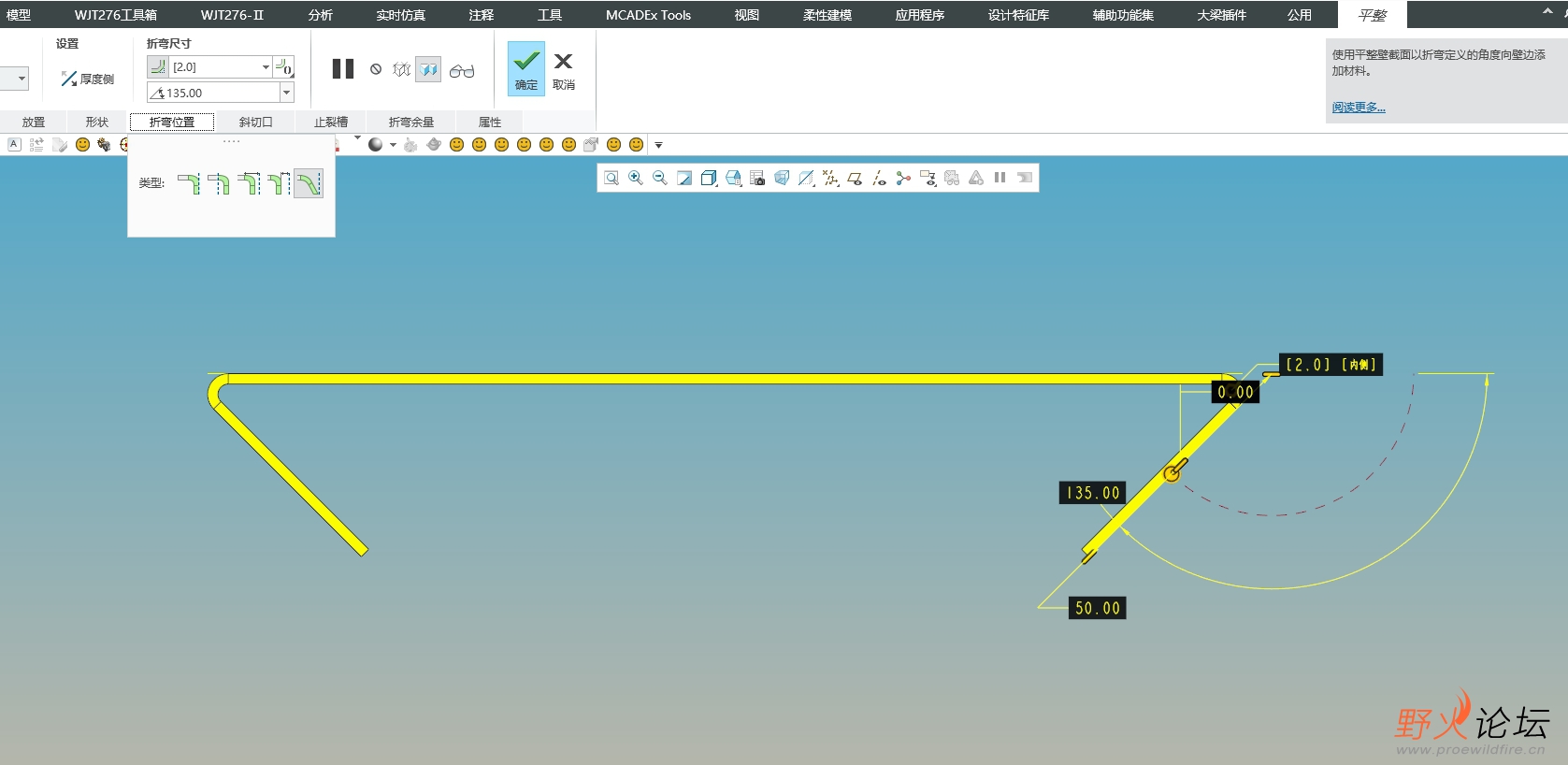
Task: Click the 135.00 angle input field
Action: pyautogui.click(x=213, y=93)
